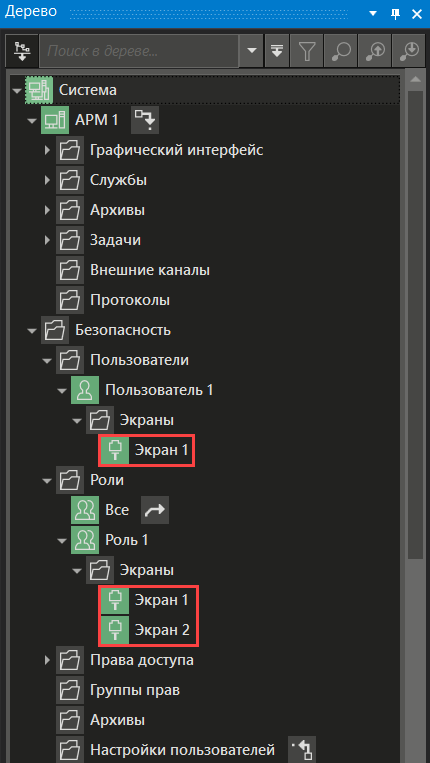430x763 pixels.
Task: Select Настройки пользователей tree item
Action: [x=182, y=750]
